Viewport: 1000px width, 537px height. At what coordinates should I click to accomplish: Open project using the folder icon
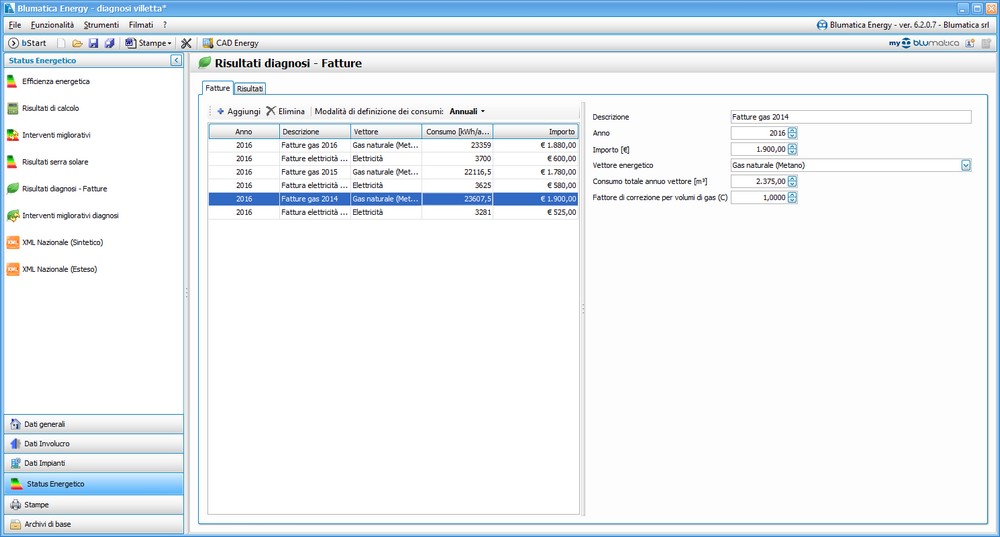[x=77, y=43]
